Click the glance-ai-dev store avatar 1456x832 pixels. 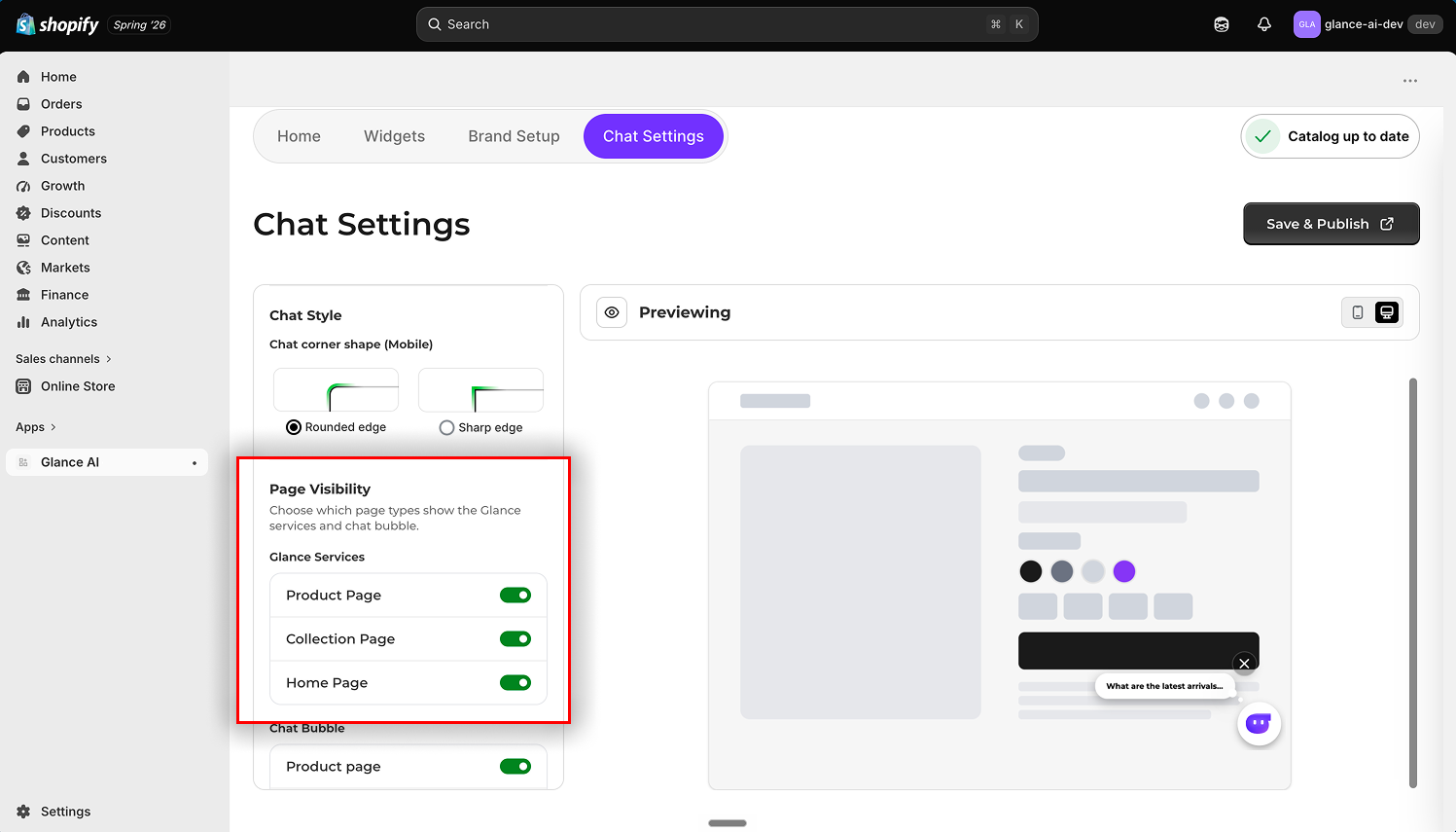(1306, 24)
